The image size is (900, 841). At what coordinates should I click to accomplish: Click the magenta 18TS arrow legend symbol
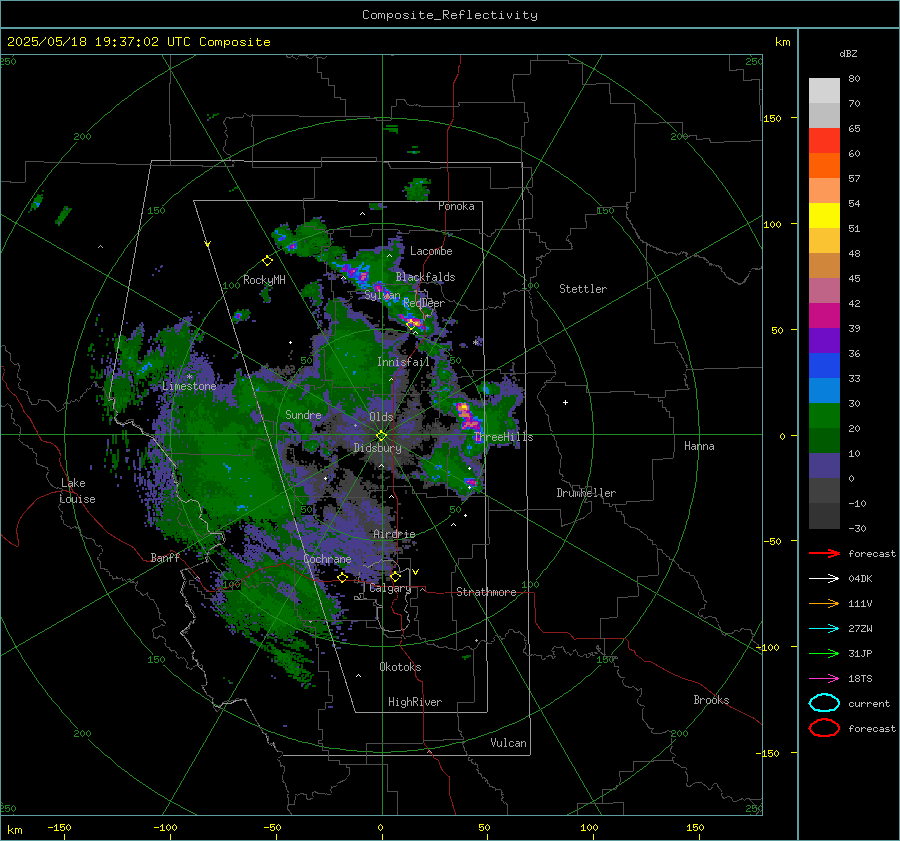pyautogui.click(x=824, y=678)
